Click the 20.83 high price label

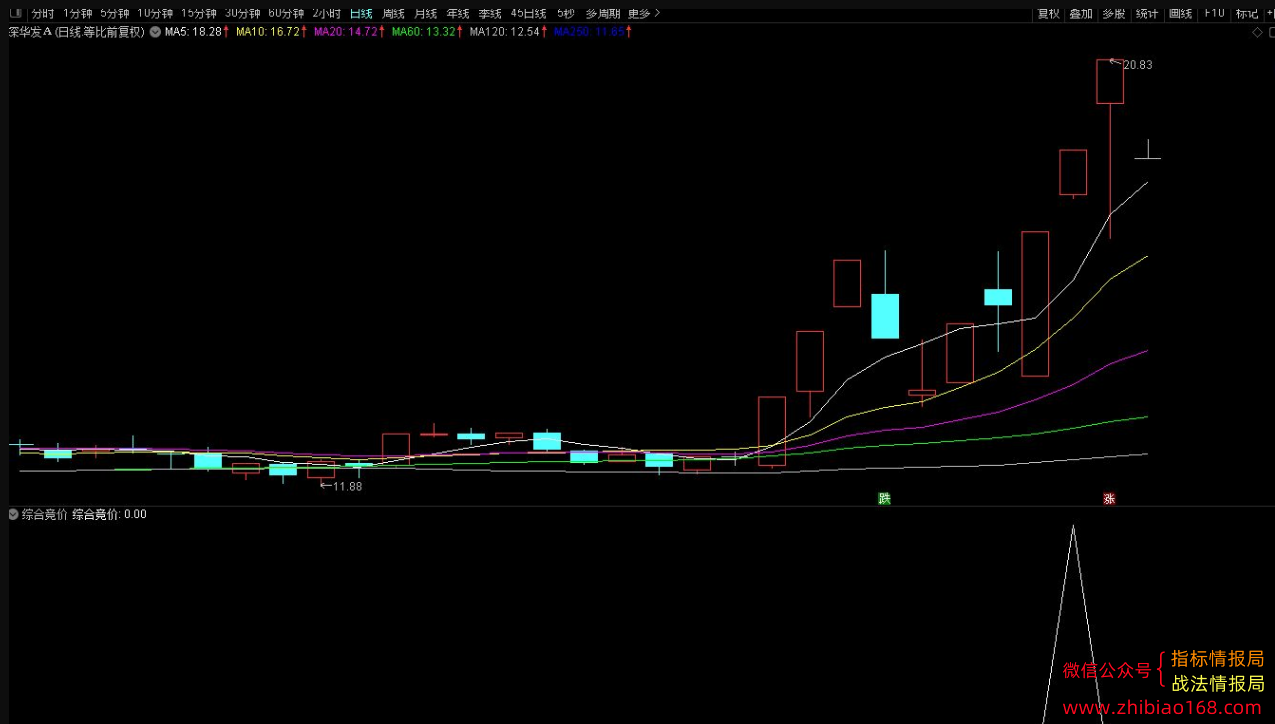click(x=1138, y=65)
